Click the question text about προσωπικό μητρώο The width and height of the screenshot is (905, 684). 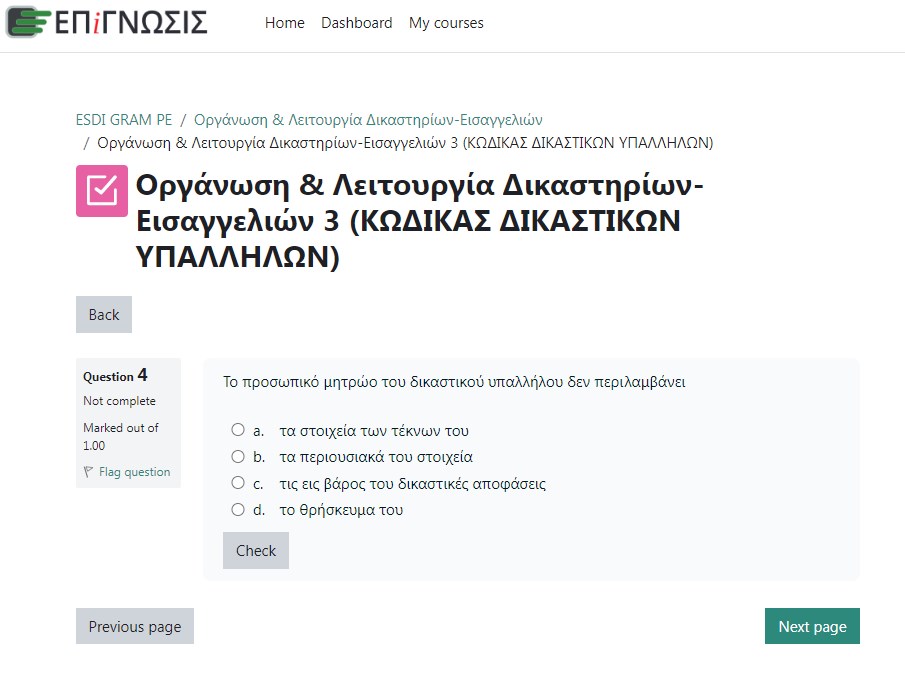(x=454, y=382)
